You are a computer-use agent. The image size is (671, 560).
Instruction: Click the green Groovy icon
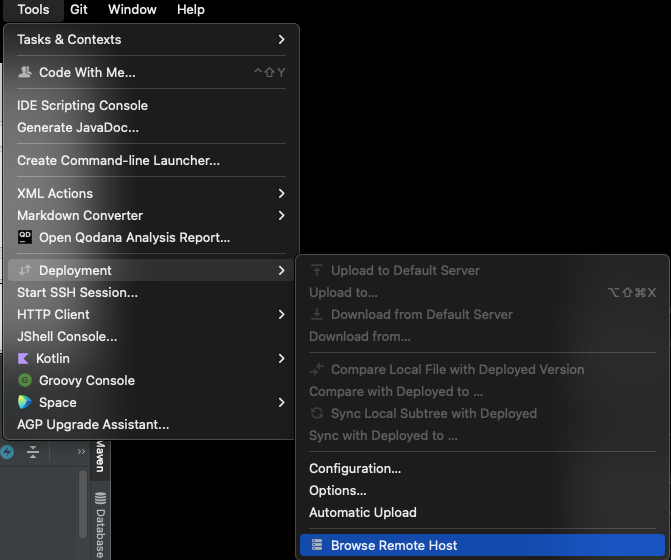coord(25,380)
